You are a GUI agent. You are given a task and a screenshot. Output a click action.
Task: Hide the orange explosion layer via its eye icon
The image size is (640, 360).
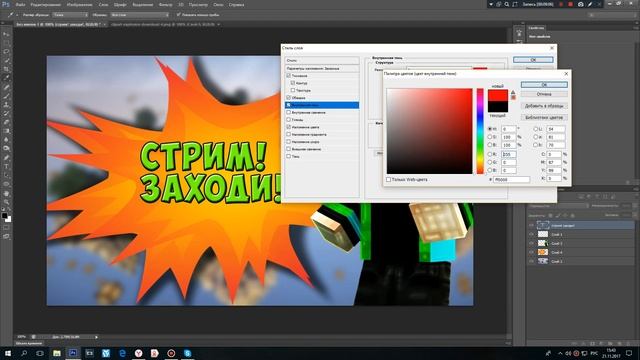click(531, 252)
